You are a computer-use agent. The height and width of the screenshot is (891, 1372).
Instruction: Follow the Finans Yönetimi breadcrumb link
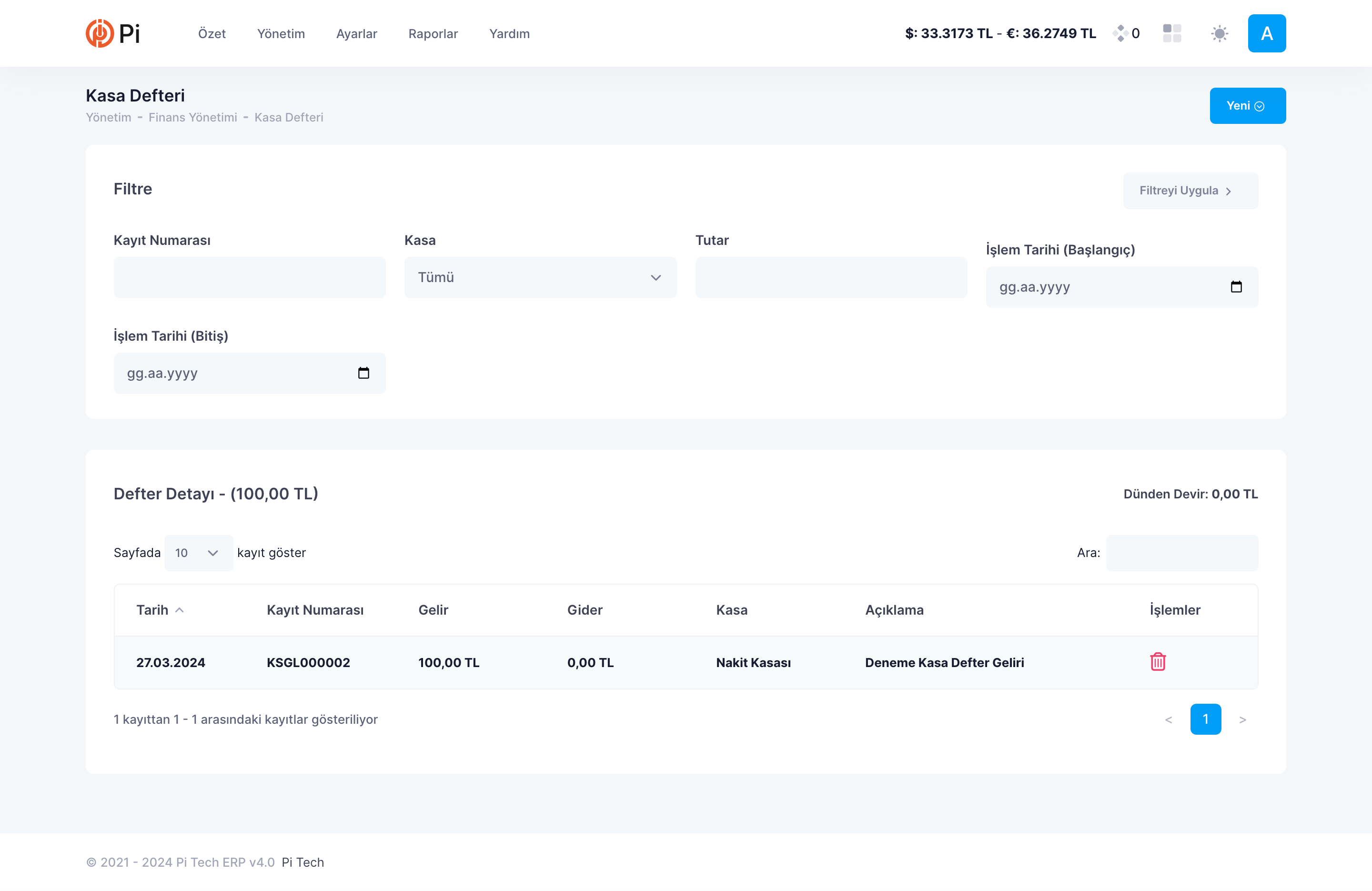click(192, 117)
